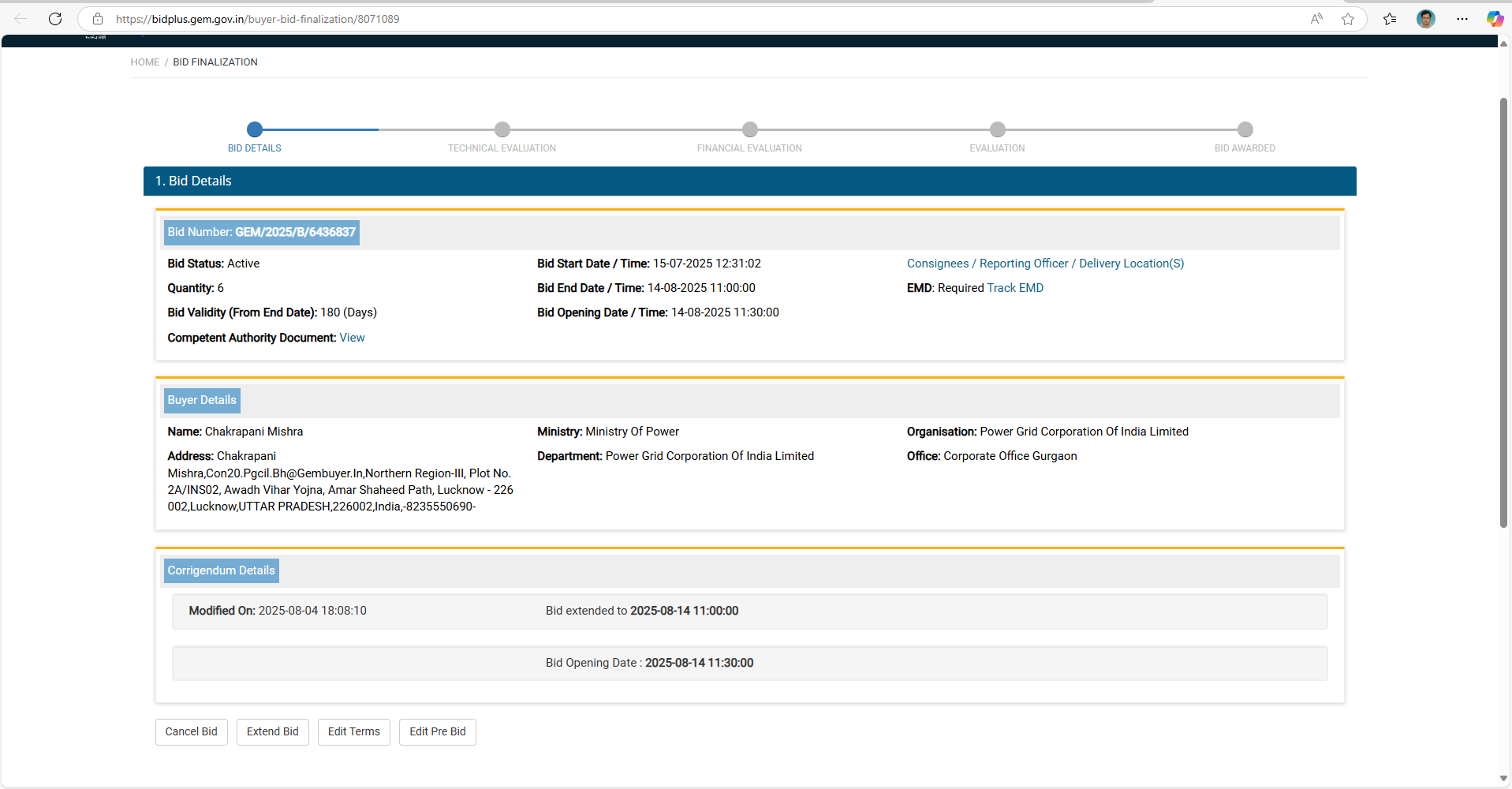Screen dimensions: 1512x789
Task: Click Organisation Power Grid Corporation text
Action: click(1047, 432)
